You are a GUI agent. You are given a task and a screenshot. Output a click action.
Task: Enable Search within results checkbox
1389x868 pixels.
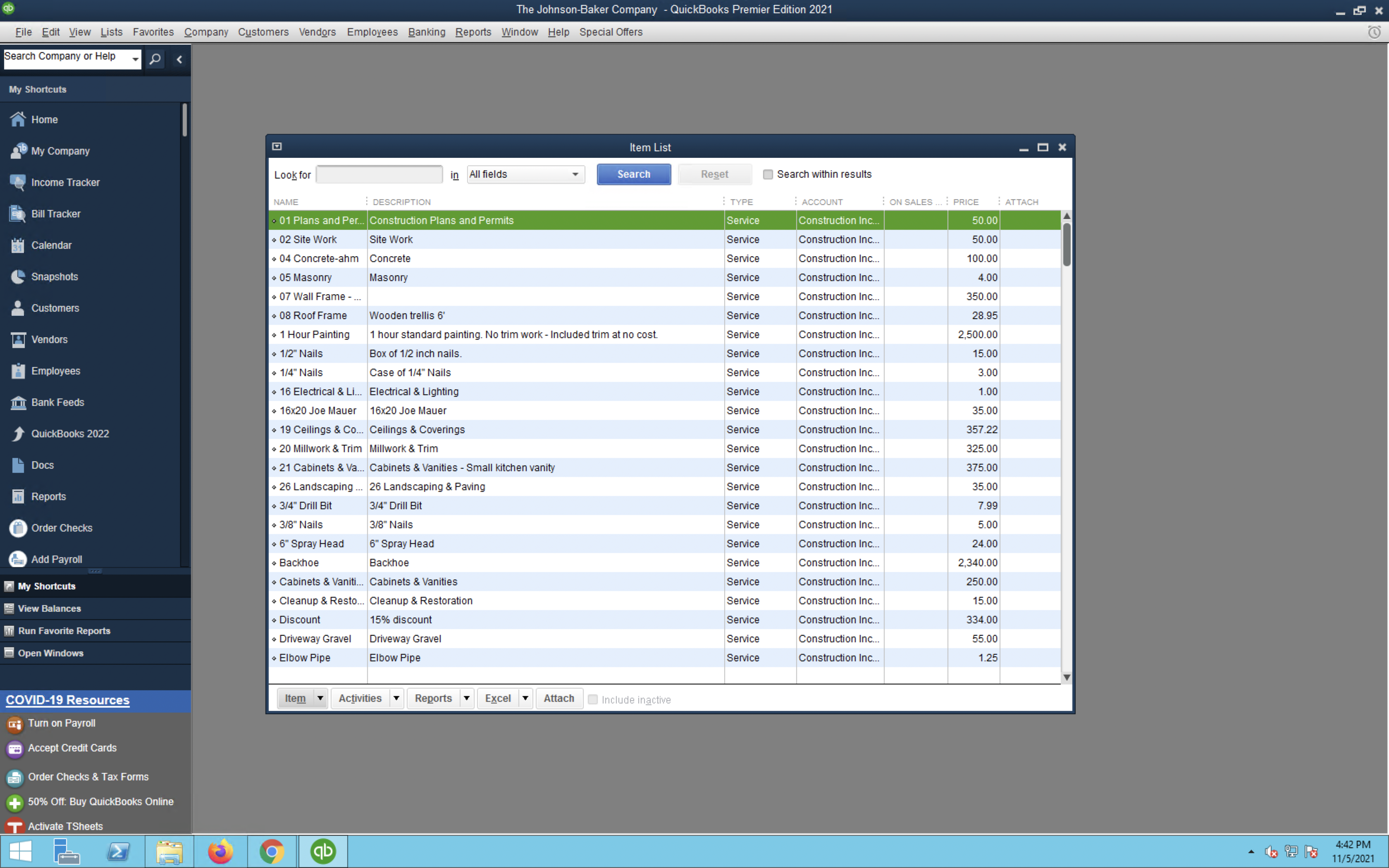[768, 174]
